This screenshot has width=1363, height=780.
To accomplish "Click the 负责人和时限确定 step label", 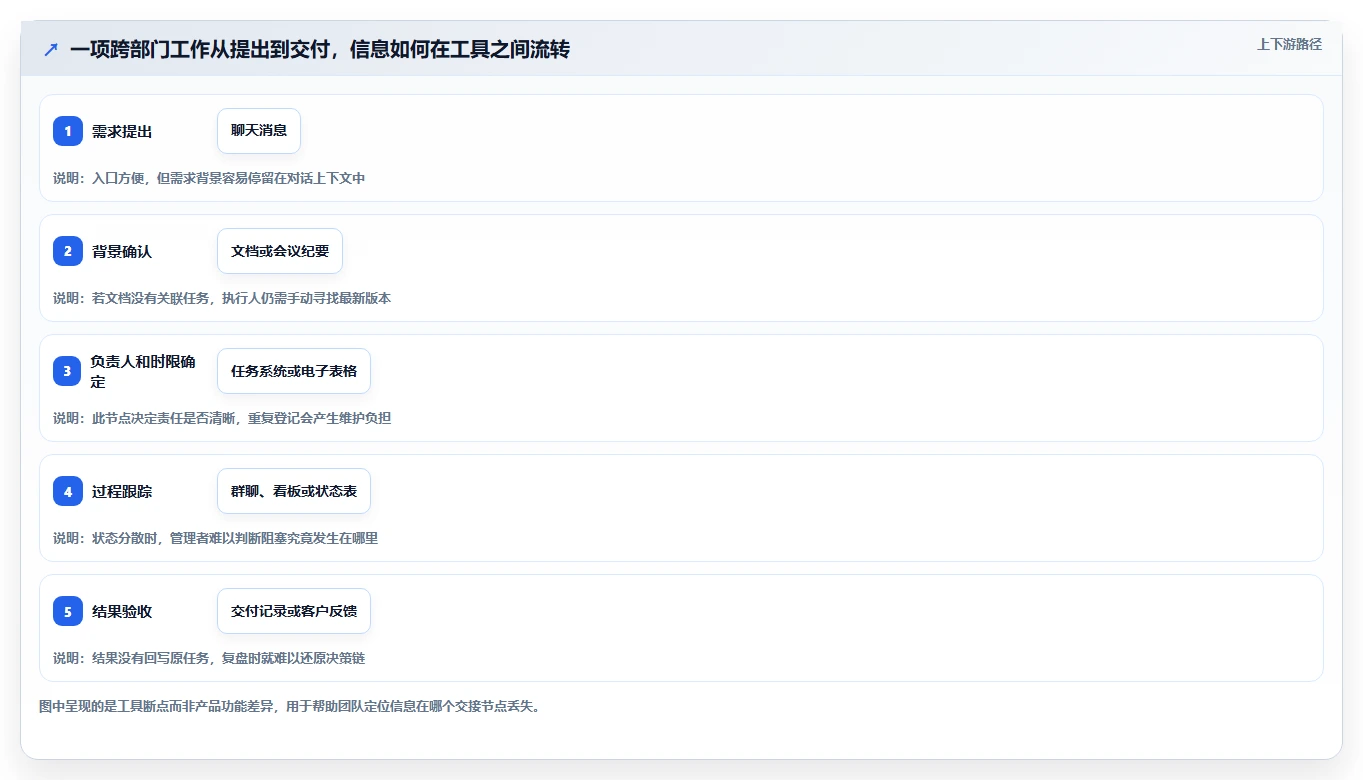I will (x=143, y=371).
